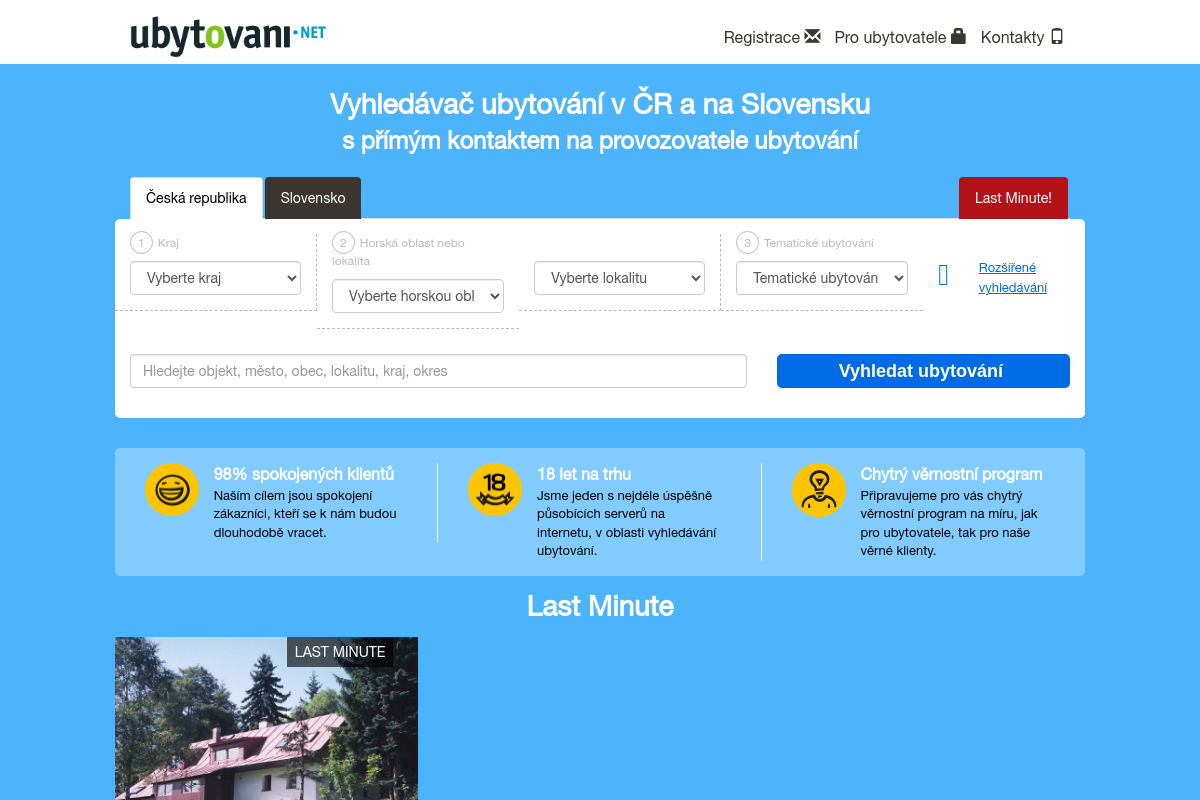Click the lightbulb-head icon for věrnostní program
The image size is (1200, 800).
819,490
